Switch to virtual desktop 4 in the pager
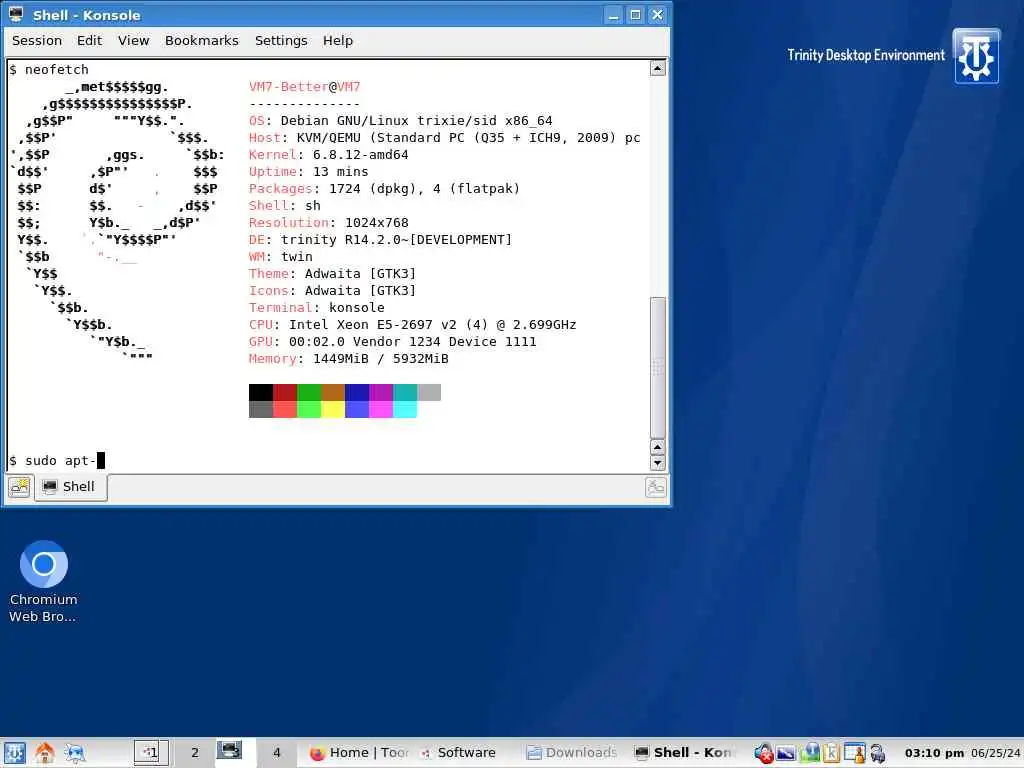This screenshot has height=768, width=1024. tap(276, 752)
